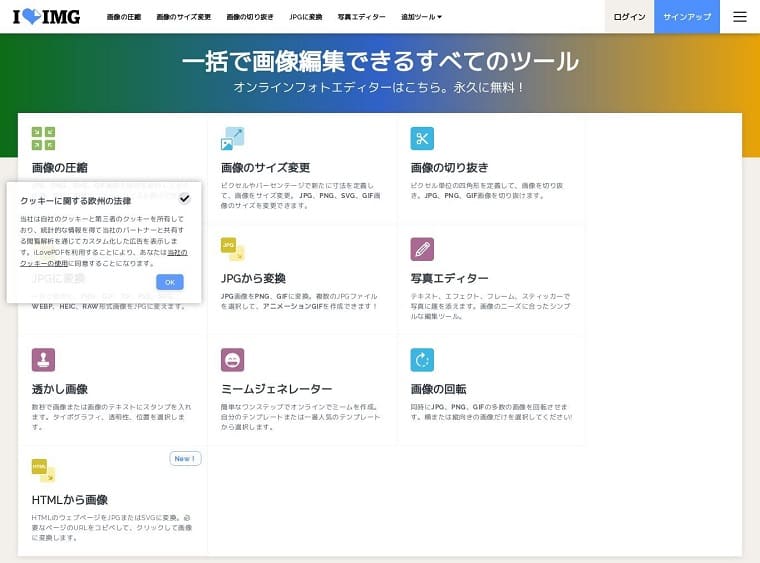Dismiss the cookie notice with the checkmark
760x563 pixels.
(184, 199)
